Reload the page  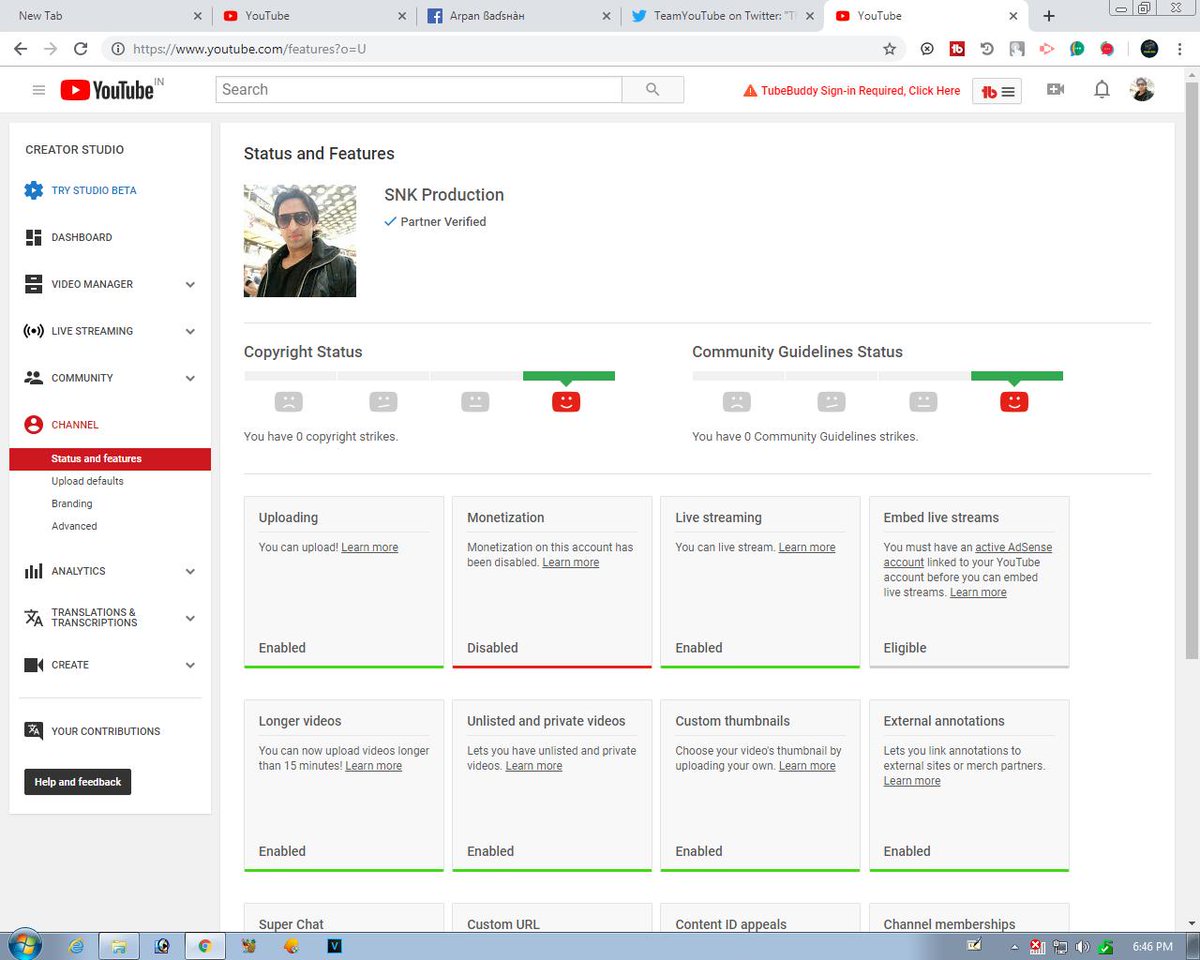point(80,48)
